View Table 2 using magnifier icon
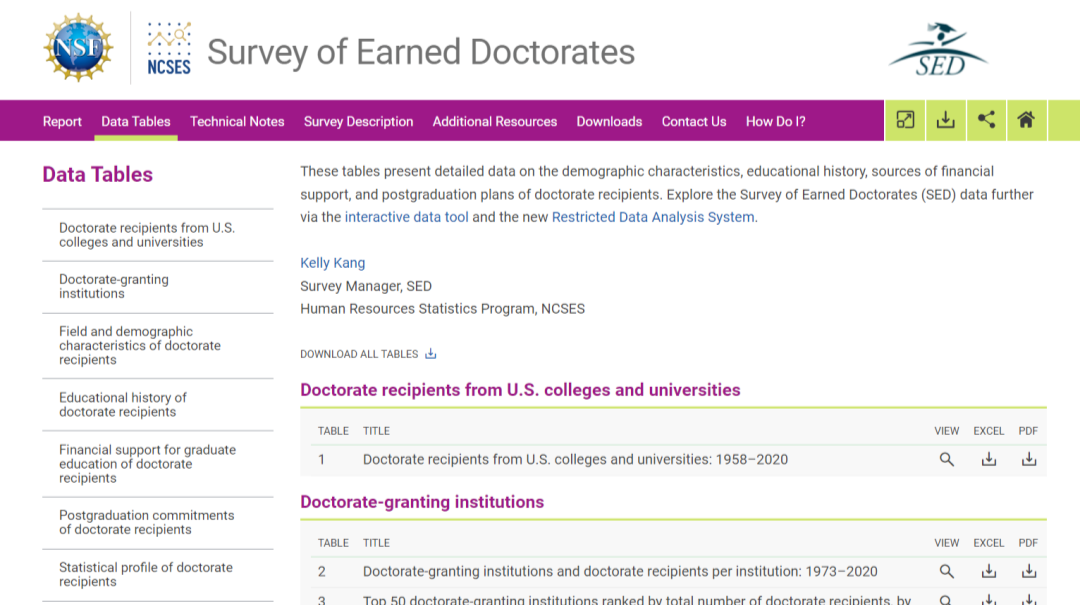1080x605 pixels. [946, 572]
